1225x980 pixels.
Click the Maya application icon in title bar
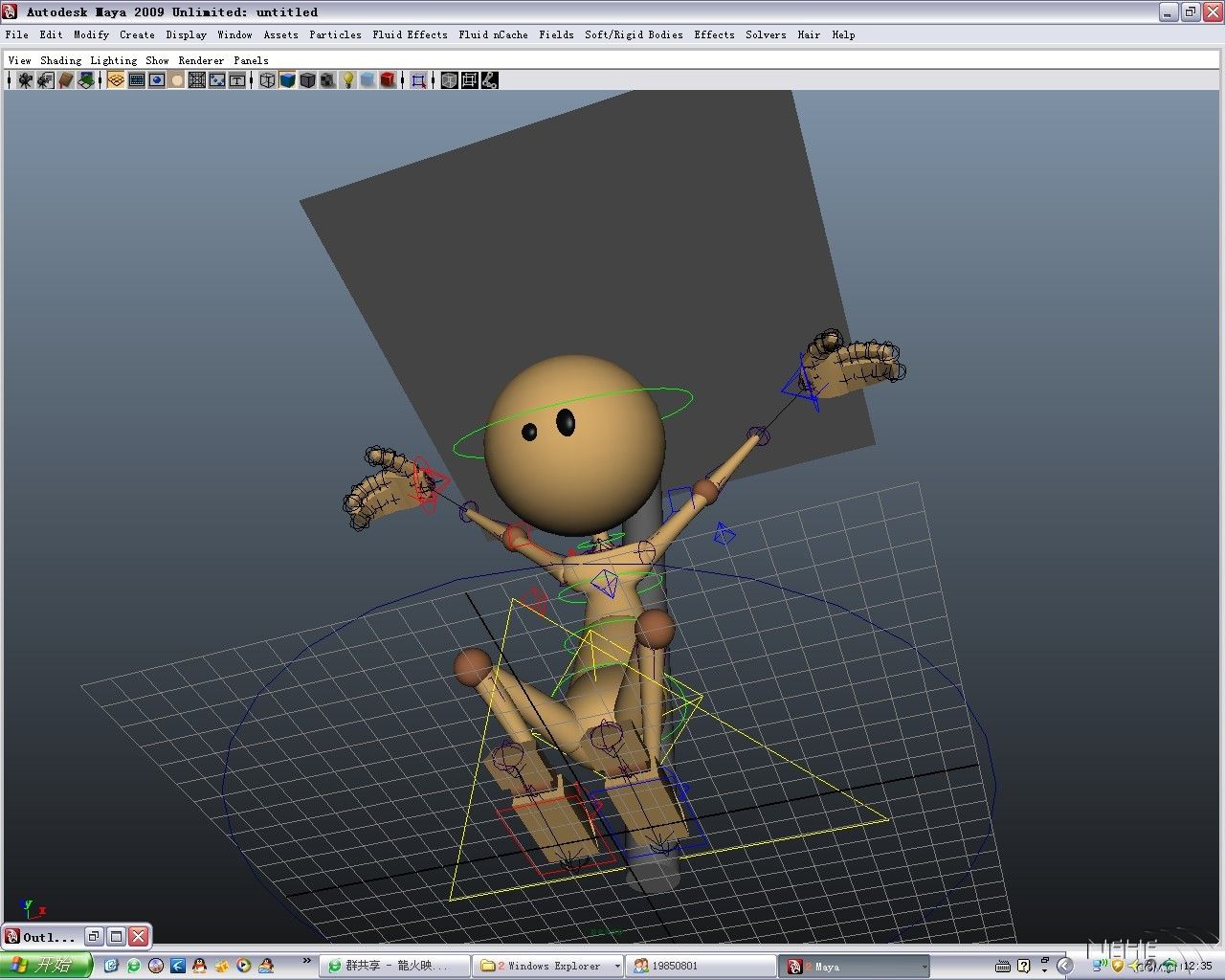pos(11,11)
